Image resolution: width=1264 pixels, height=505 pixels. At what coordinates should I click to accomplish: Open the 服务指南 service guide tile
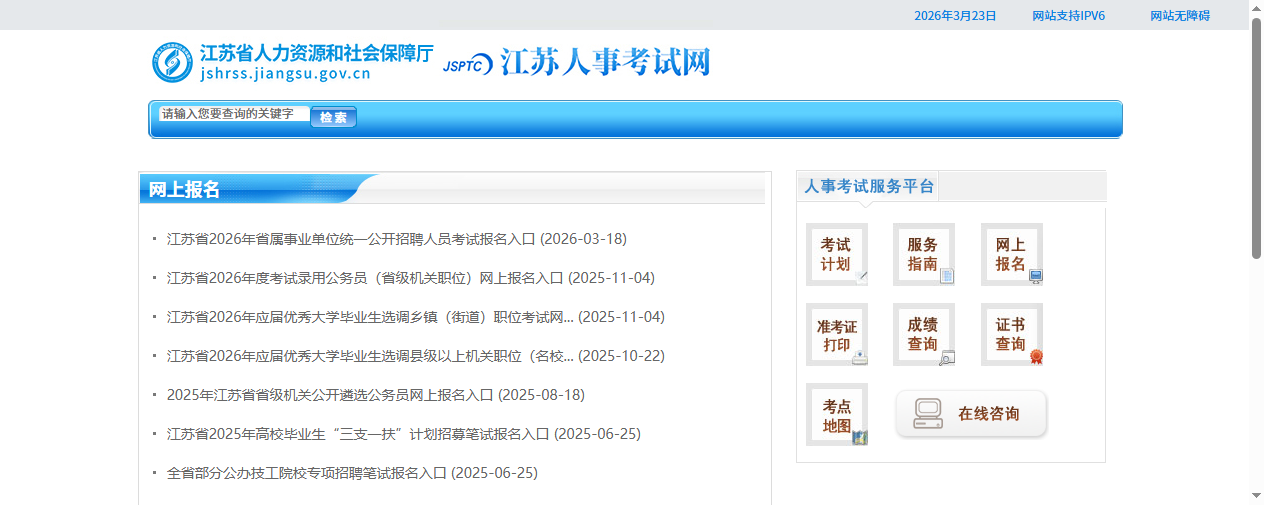click(x=924, y=254)
